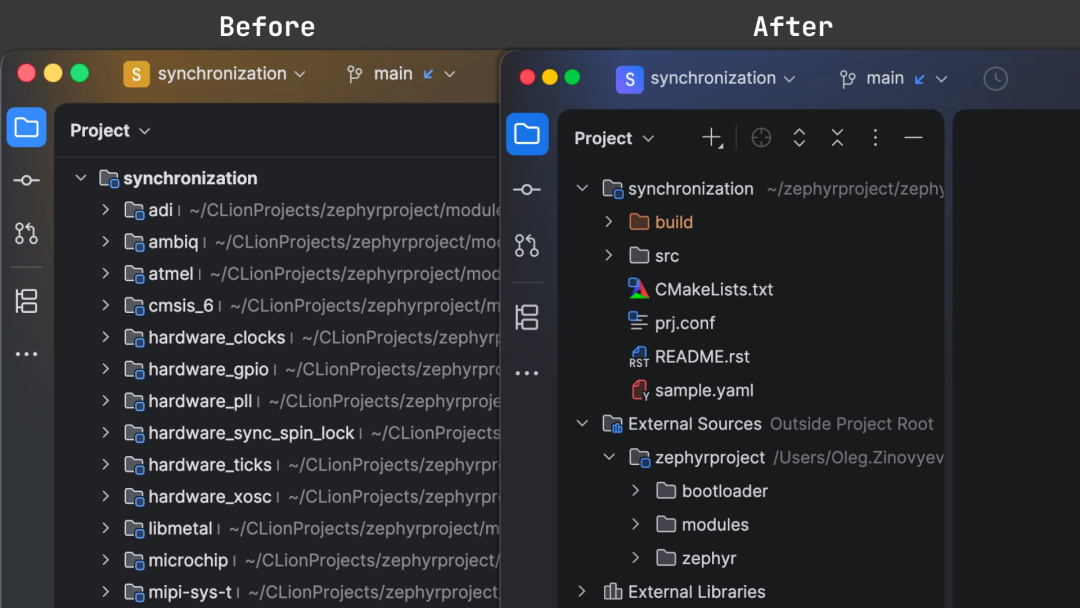
Task: Select opened file with the crosshair icon
Action: tap(761, 138)
